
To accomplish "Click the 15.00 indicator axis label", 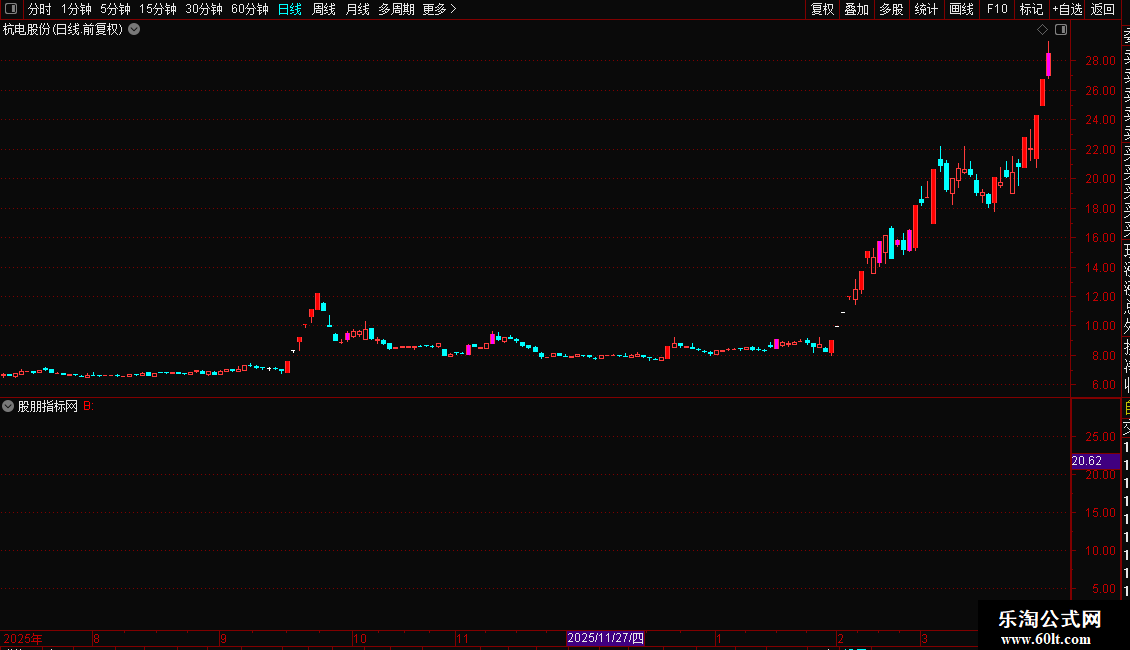I will (1100, 512).
